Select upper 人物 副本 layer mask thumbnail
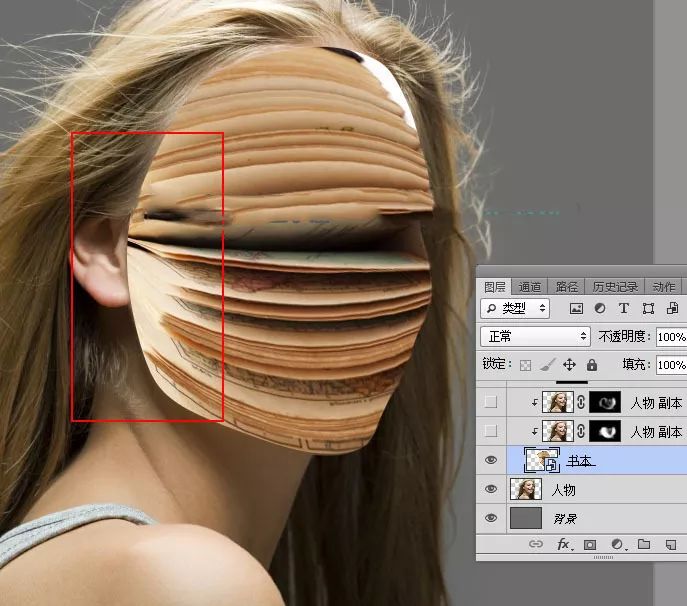This screenshot has width=687, height=606. point(605,402)
